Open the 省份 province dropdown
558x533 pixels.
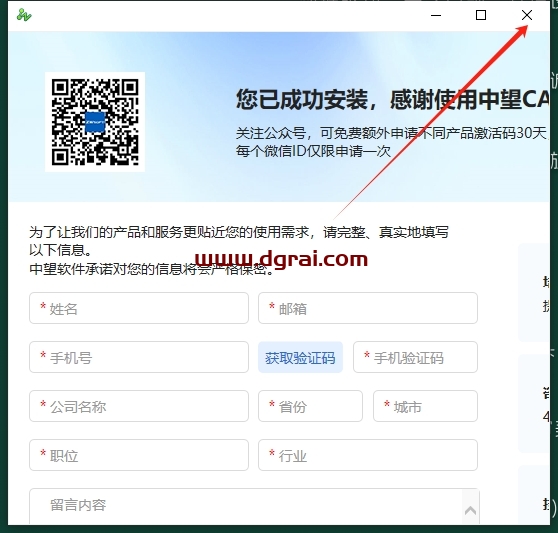tap(310, 406)
